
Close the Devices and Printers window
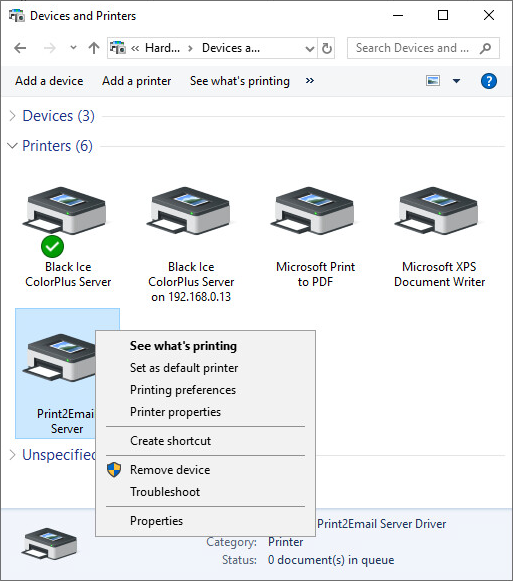(489, 16)
